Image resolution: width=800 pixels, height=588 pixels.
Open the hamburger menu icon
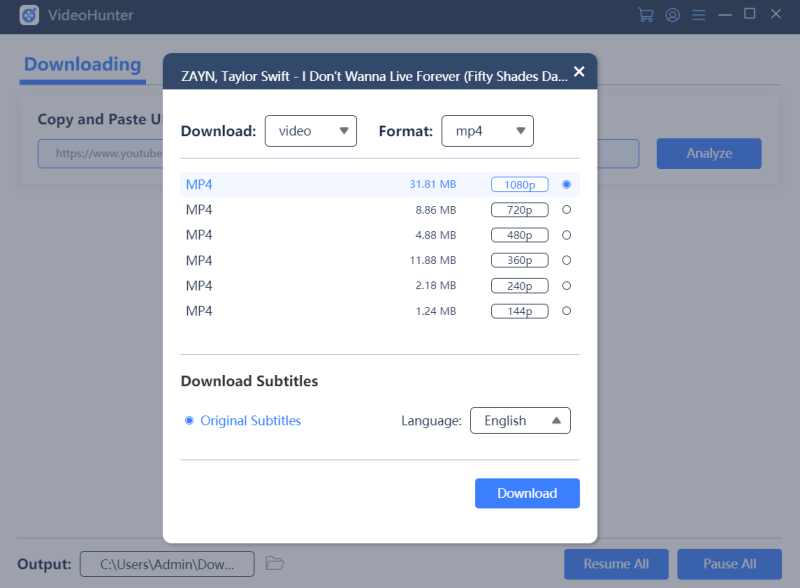[699, 15]
